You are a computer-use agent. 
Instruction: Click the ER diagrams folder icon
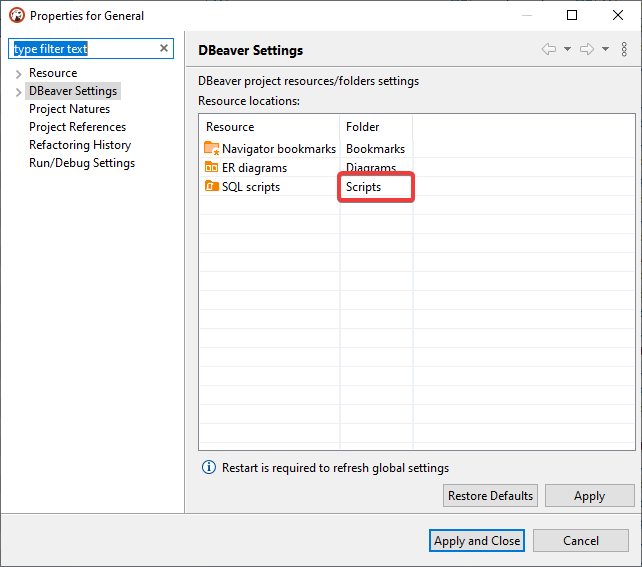(211, 167)
